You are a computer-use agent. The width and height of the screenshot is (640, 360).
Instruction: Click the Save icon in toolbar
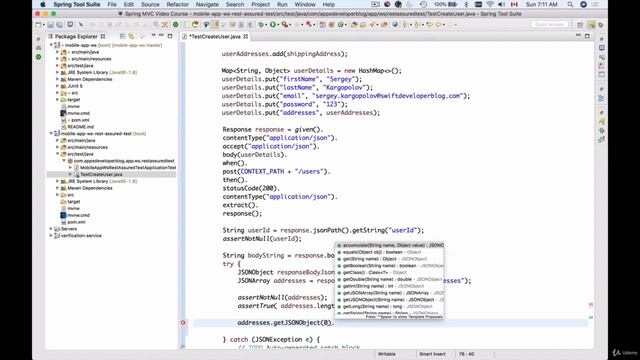[51, 25]
